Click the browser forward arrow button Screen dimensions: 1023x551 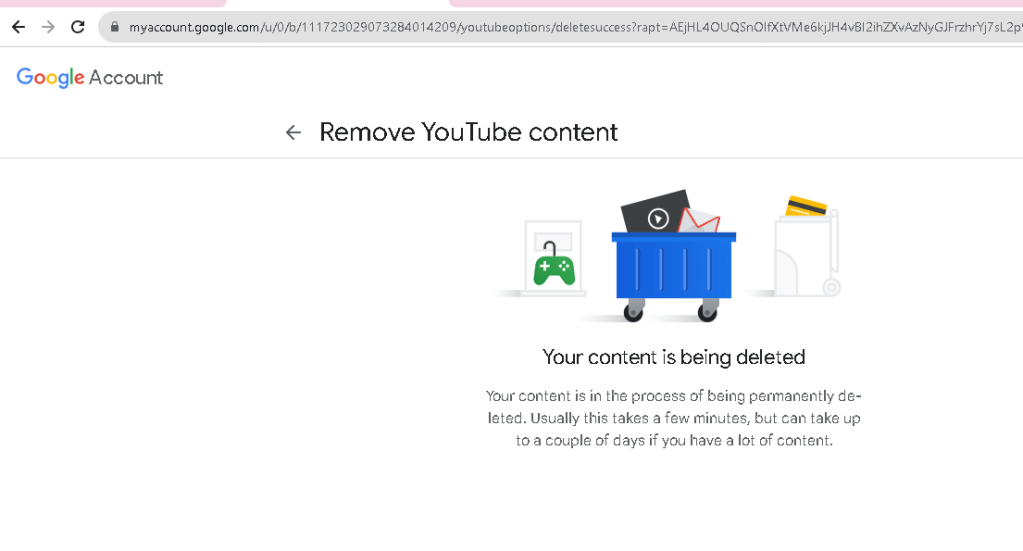(x=48, y=27)
